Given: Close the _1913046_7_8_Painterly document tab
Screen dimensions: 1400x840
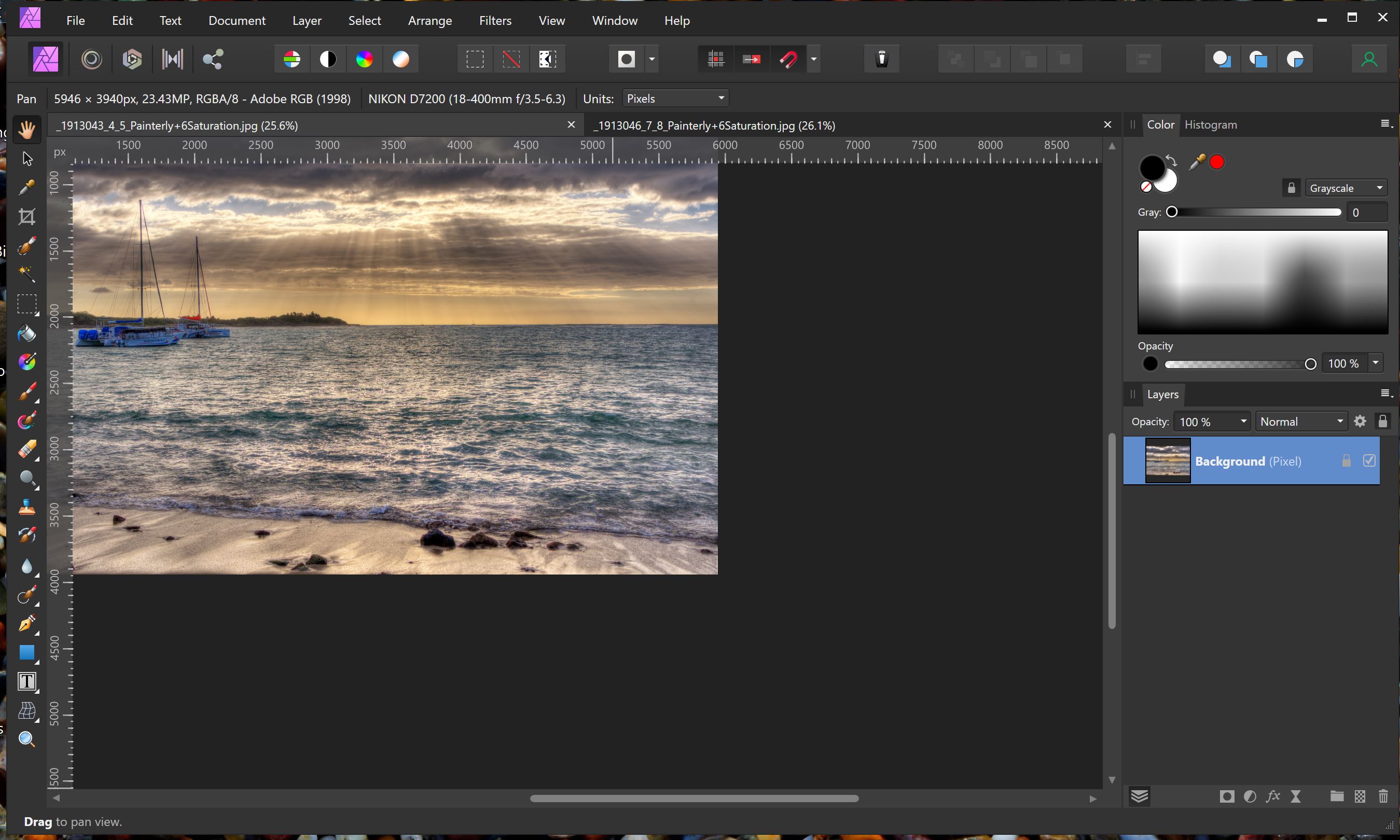Looking at the screenshot, I should (1107, 124).
